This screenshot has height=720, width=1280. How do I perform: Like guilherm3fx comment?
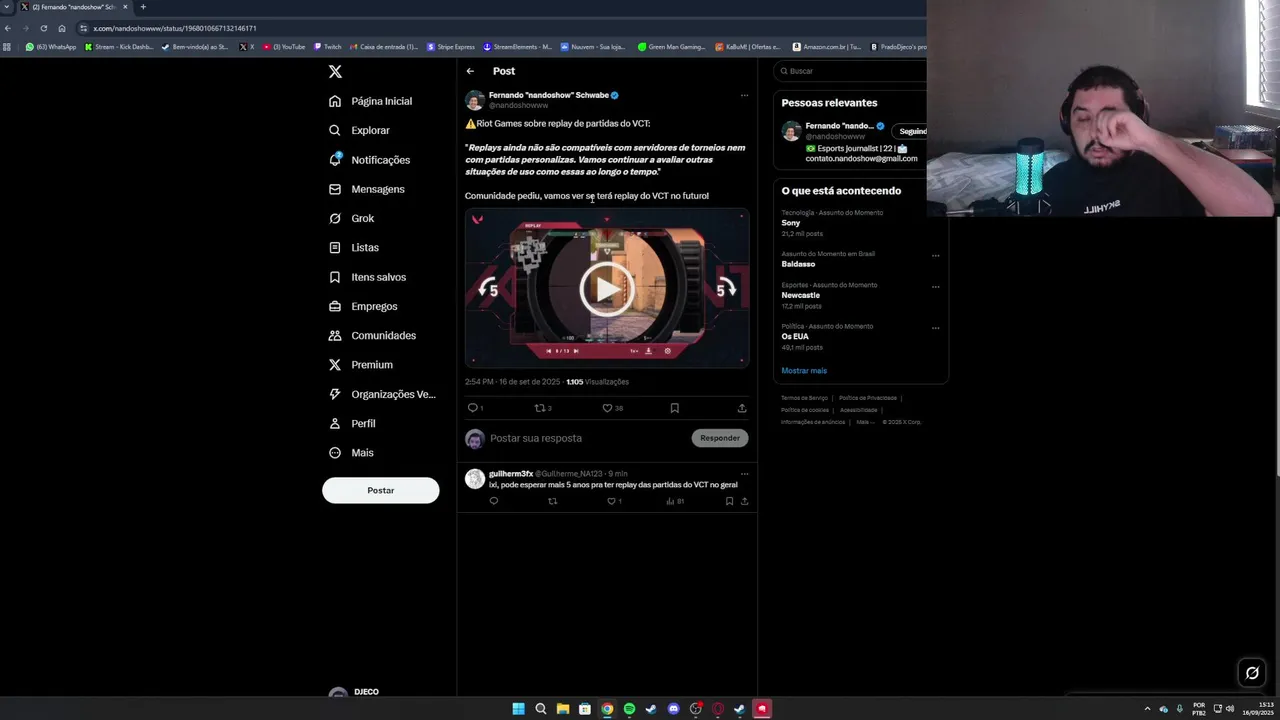(611, 501)
